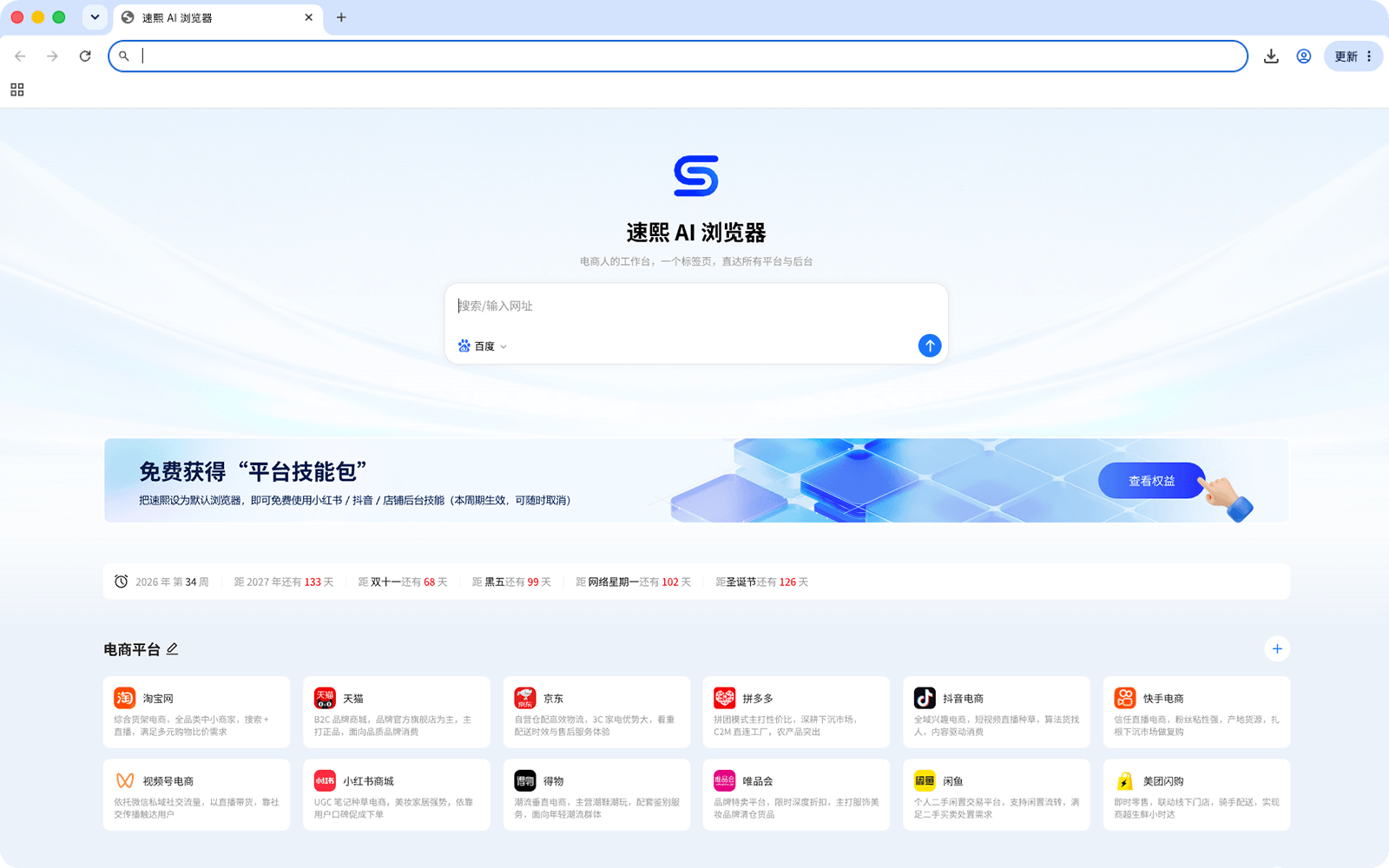
Task: Click the clock icon in countdown bar
Action: click(x=122, y=582)
